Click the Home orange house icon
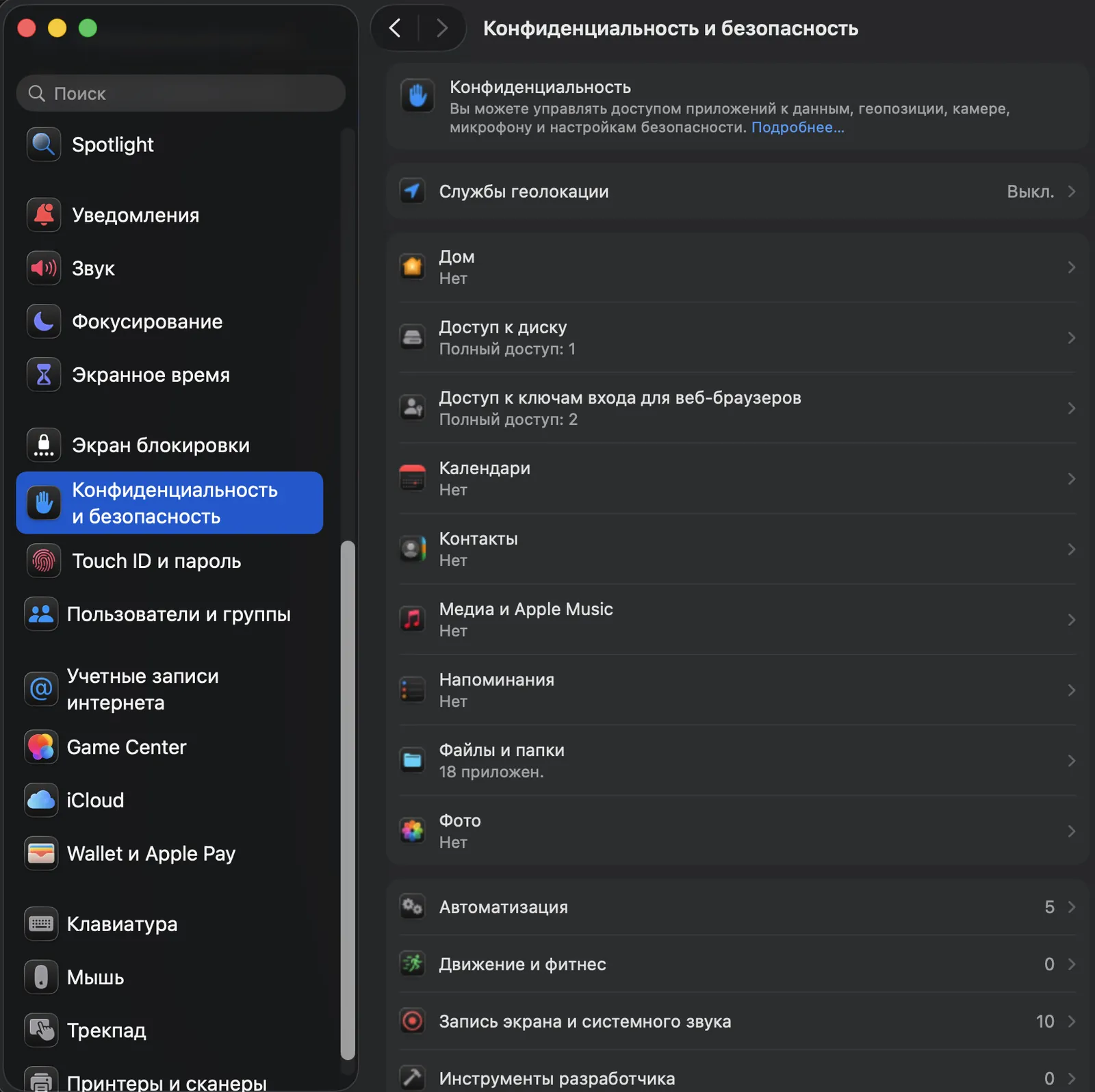1095x1092 pixels. tap(412, 267)
